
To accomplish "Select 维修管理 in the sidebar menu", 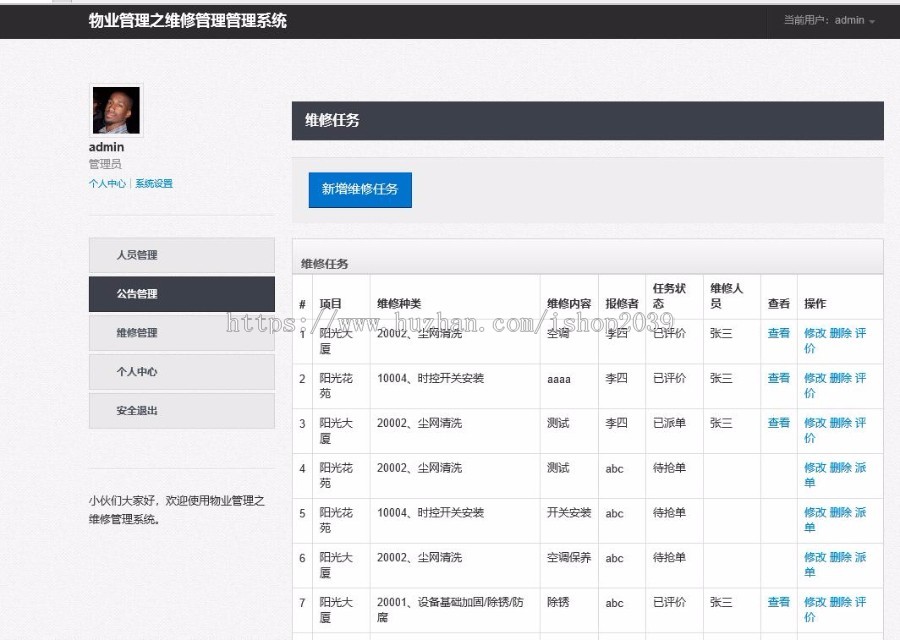I will pyautogui.click(x=182, y=333).
